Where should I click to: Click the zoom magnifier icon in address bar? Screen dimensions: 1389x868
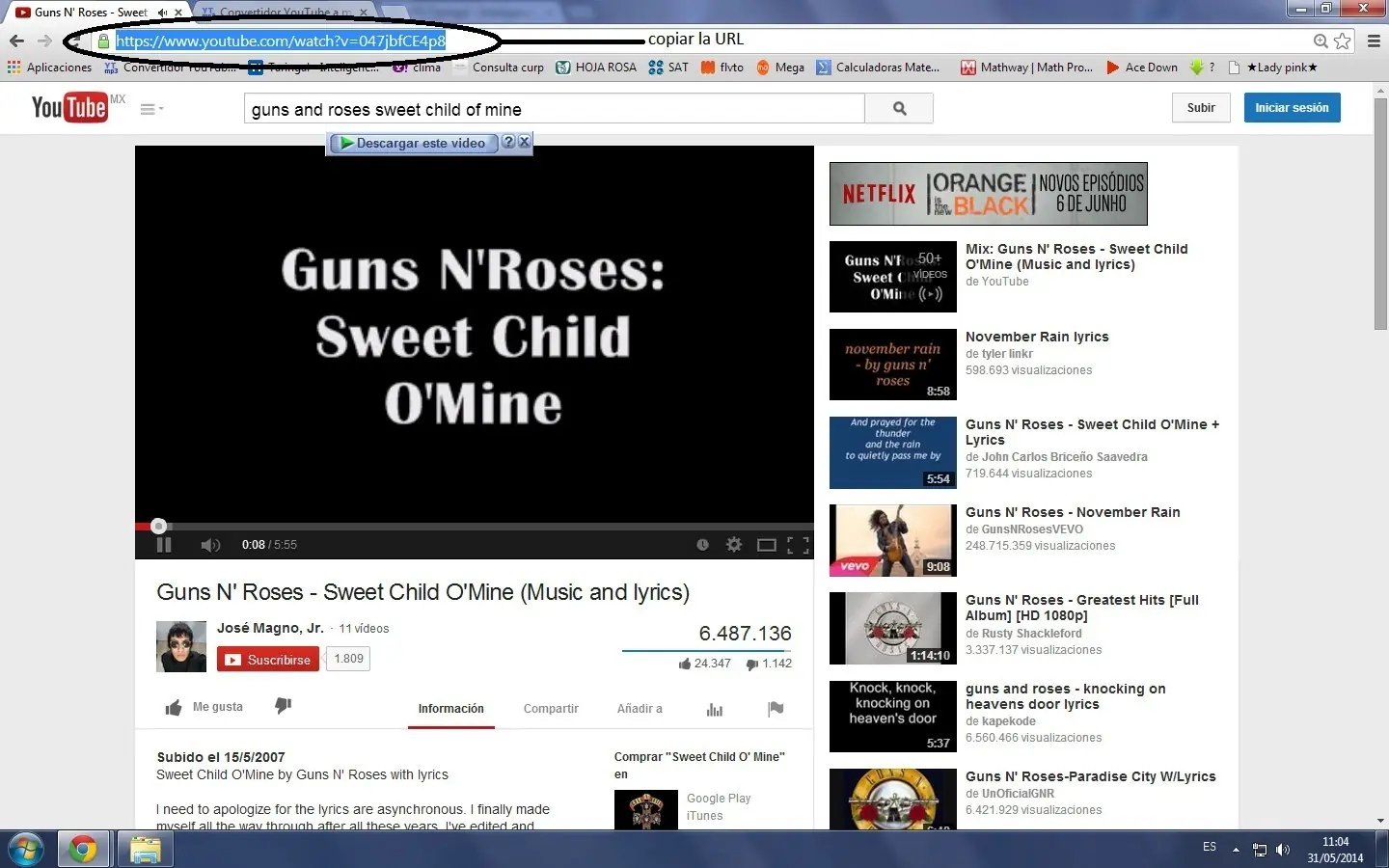[x=1321, y=41]
